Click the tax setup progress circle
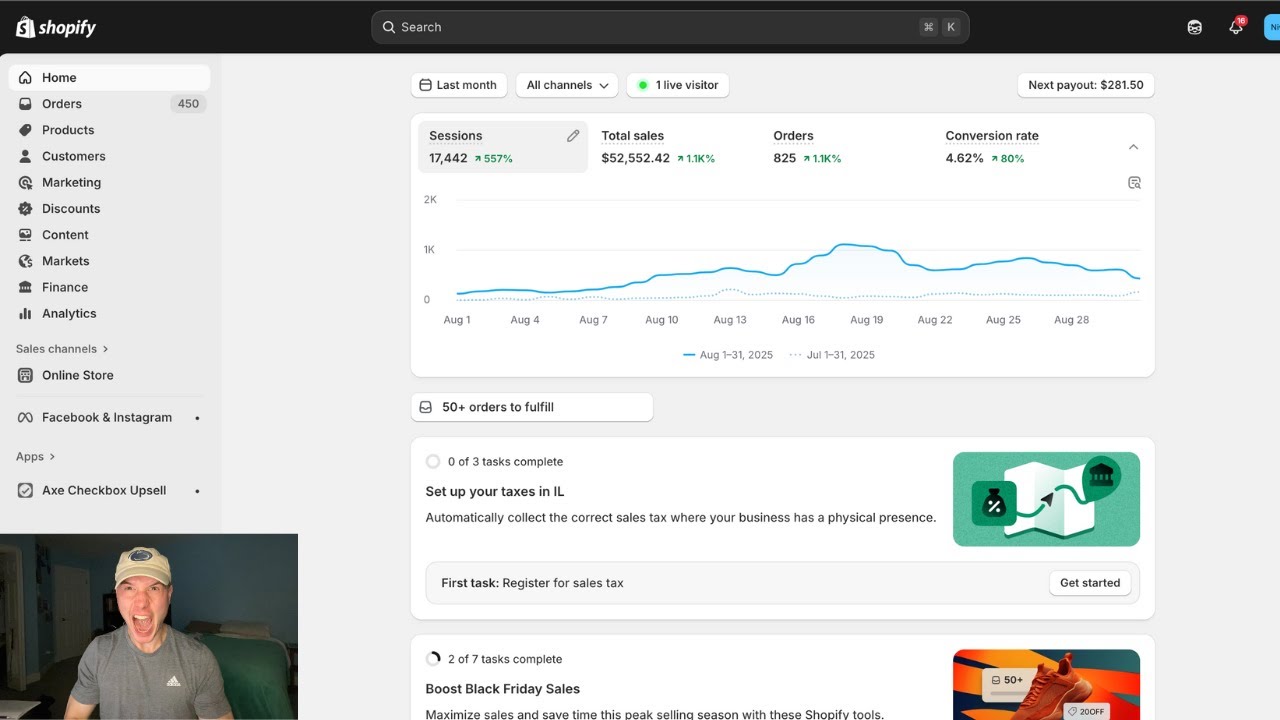This screenshot has width=1280, height=720. (433, 462)
